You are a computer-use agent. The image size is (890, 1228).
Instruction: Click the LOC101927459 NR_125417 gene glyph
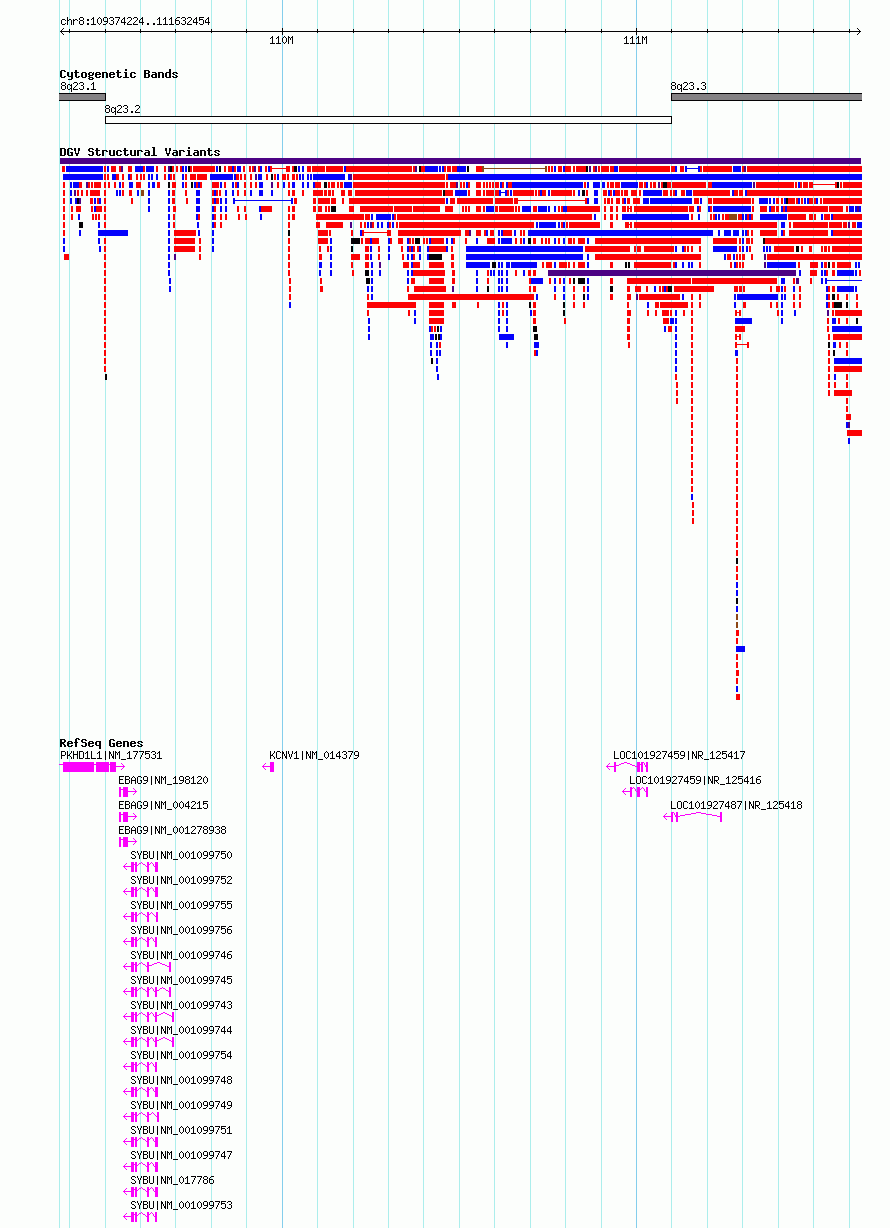pyautogui.click(x=627, y=767)
